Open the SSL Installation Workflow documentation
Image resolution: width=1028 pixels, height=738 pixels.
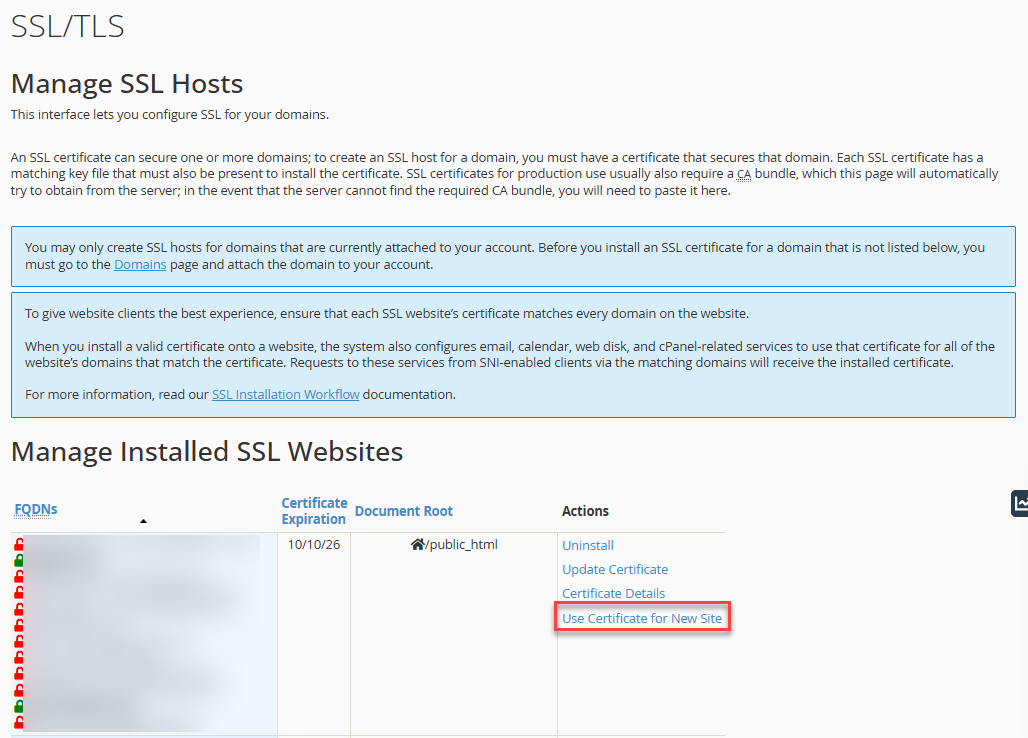[x=285, y=394]
